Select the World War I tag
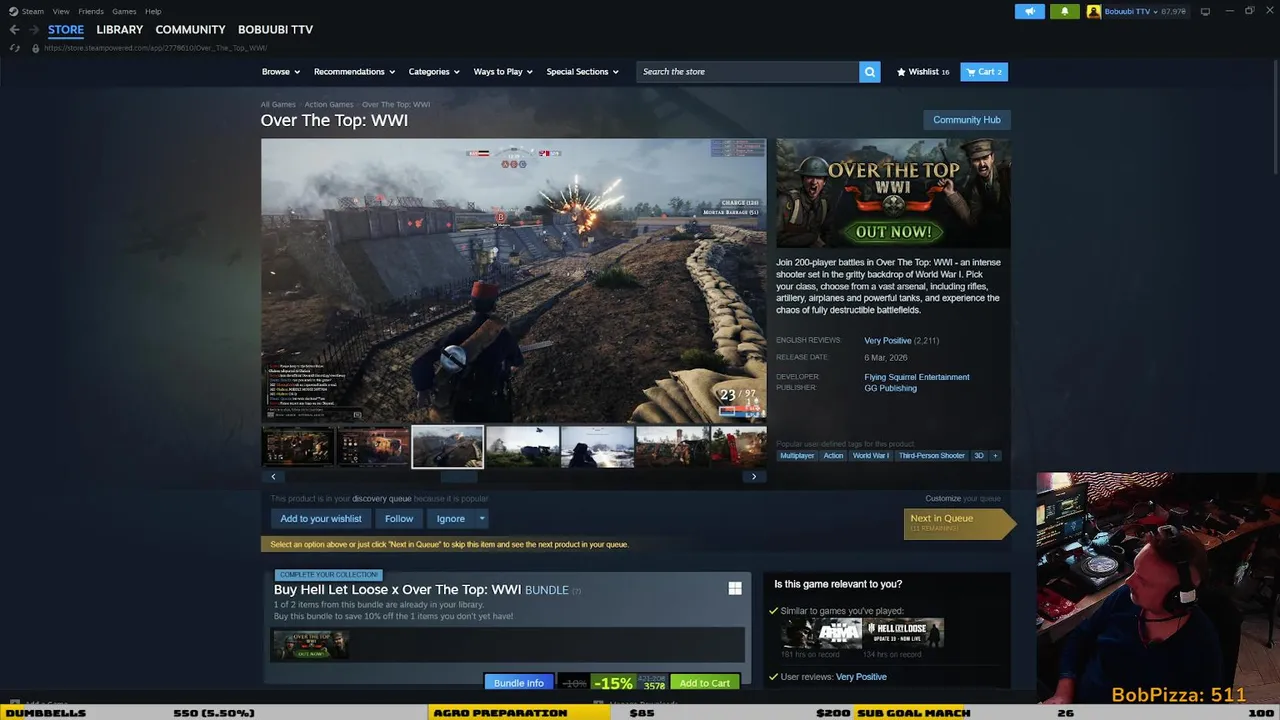Viewport: 1280px width, 720px height. click(x=870, y=456)
